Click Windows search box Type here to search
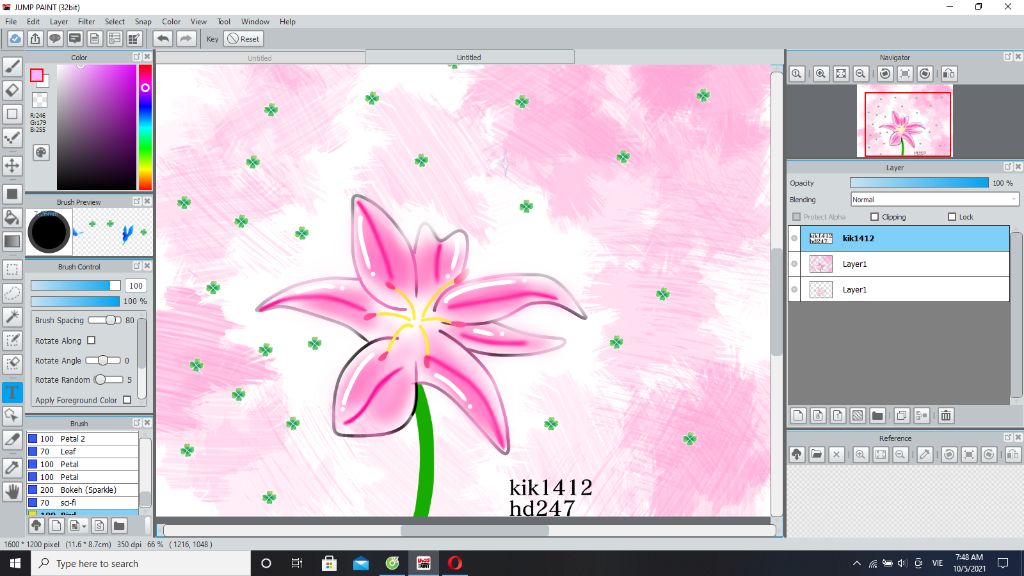This screenshot has width=1024, height=576. click(141, 563)
